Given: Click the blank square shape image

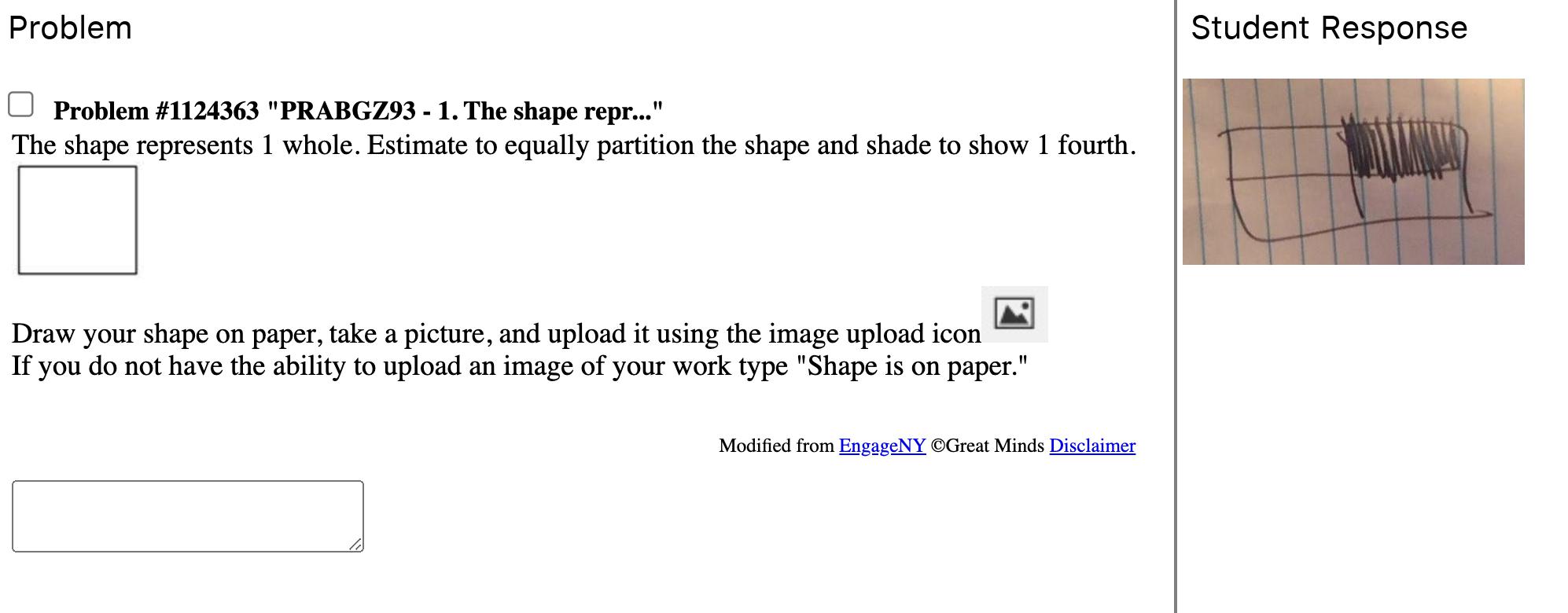Looking at the screenshot, I should click(77, 220).
